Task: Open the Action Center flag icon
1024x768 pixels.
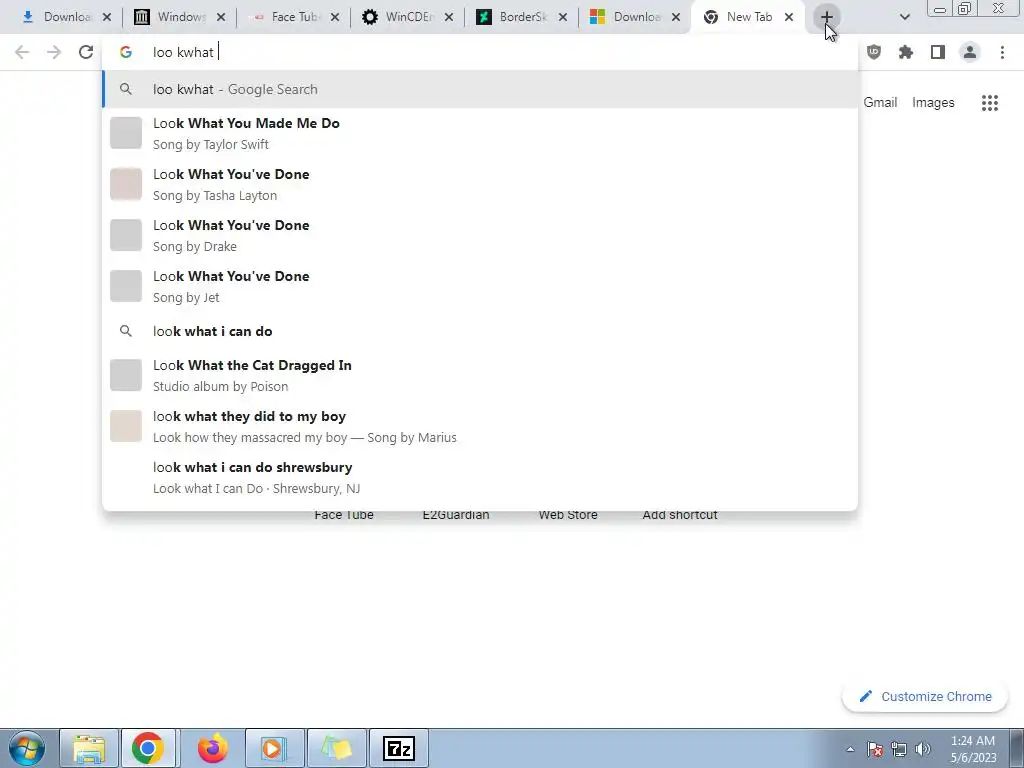Action: (x=875, y=749)
